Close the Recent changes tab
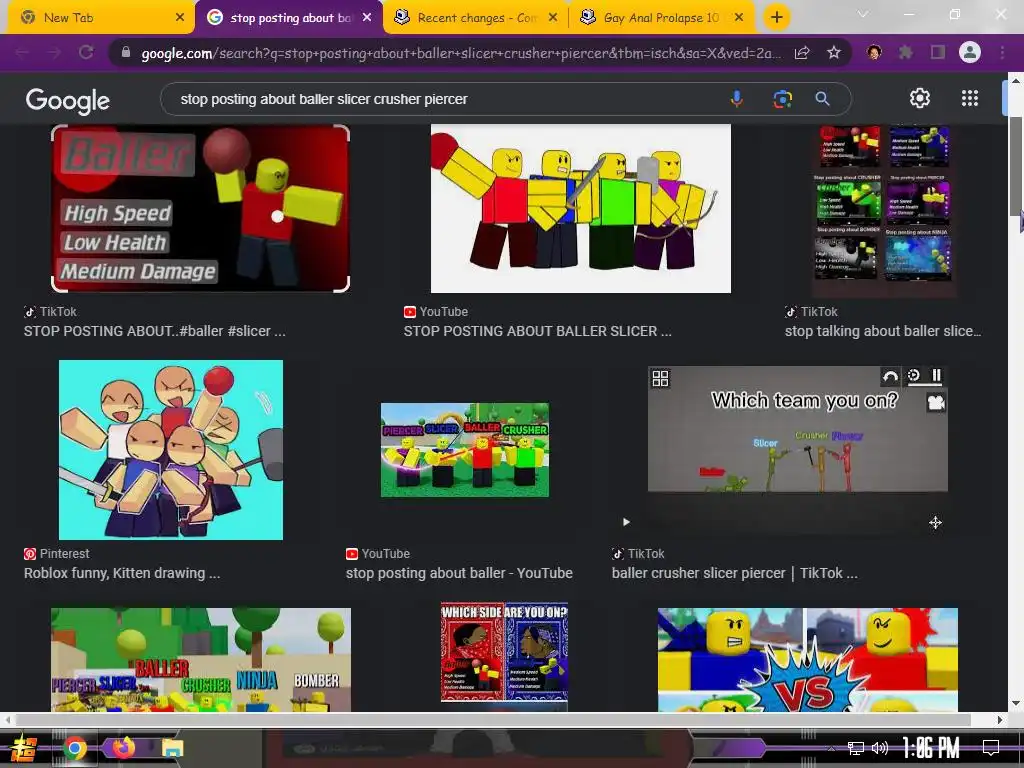The image size is (1024, 768). (x=552, y=18)
